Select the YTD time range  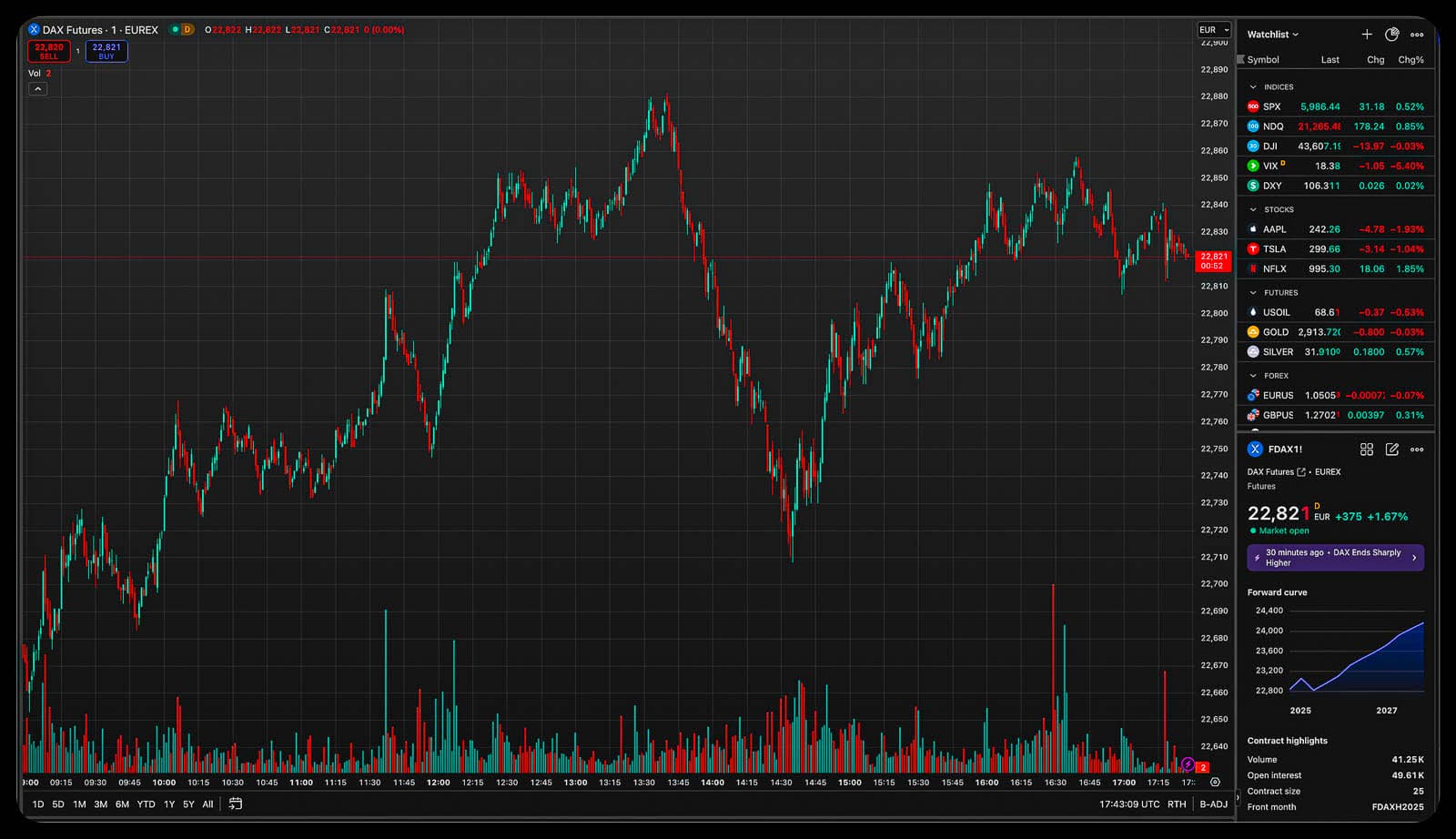point(146,804)
